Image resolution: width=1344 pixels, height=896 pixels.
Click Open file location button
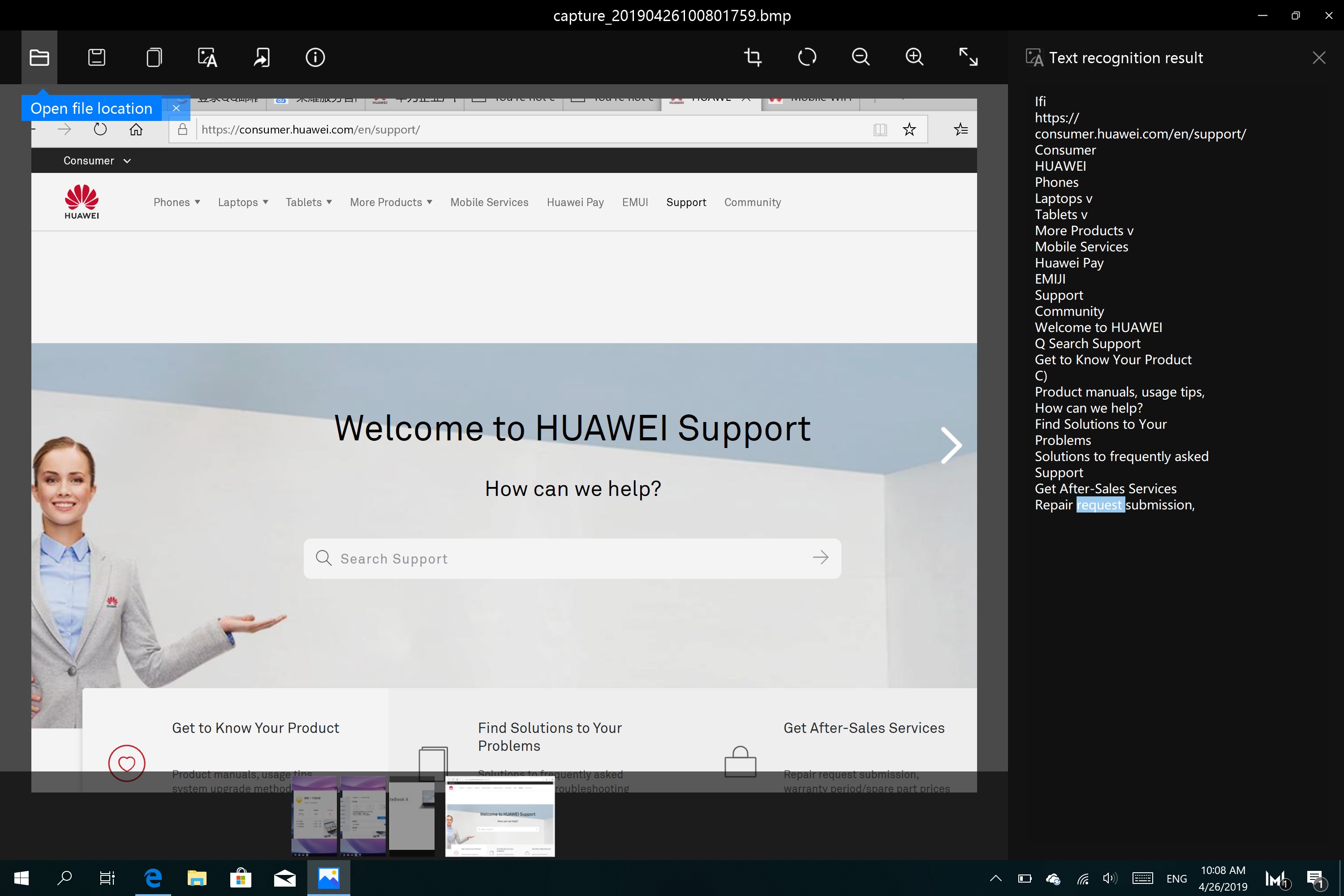point(91,108)
